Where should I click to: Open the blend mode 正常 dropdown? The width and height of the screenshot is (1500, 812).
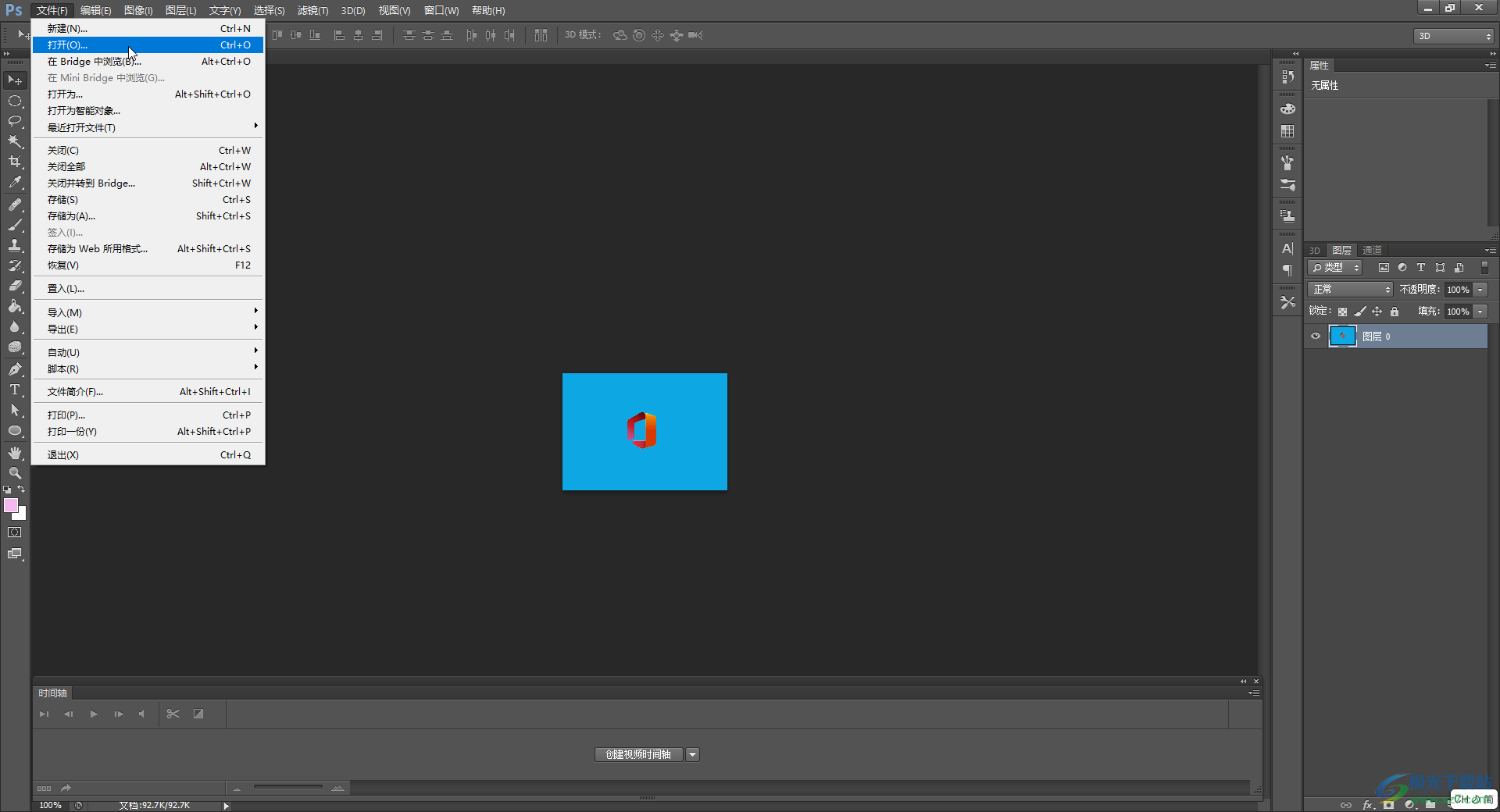[x=1351, y=290]
